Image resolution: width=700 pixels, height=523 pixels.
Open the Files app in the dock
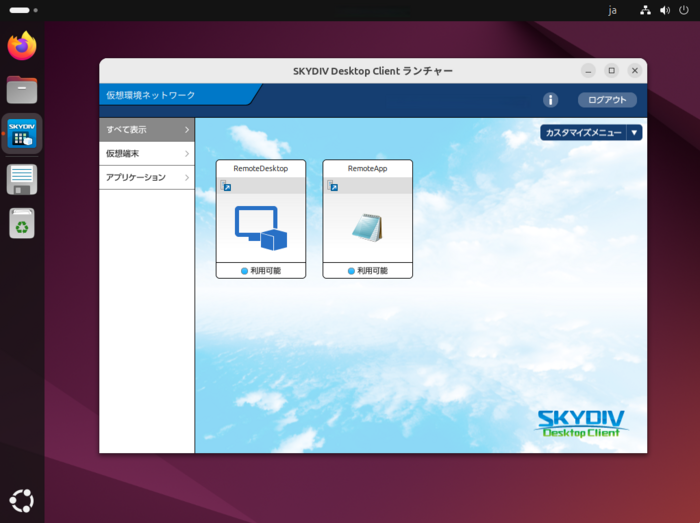click(22, 89)
